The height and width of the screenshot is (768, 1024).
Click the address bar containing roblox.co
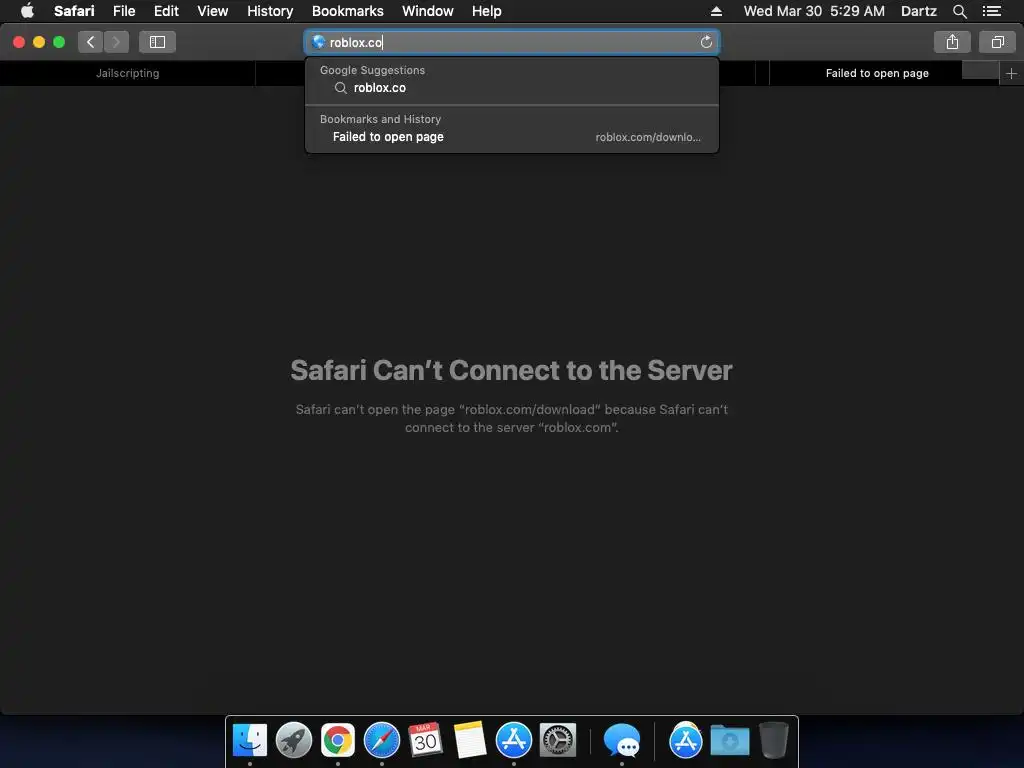[512, 42]
